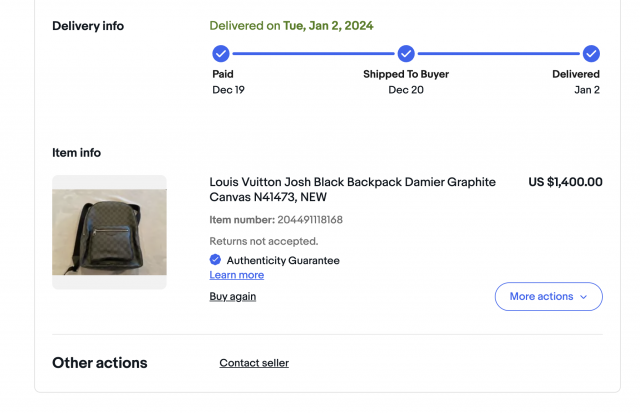
Task: Click the Authenticity Guarantee badge icon
Action: tap(215, 260)
